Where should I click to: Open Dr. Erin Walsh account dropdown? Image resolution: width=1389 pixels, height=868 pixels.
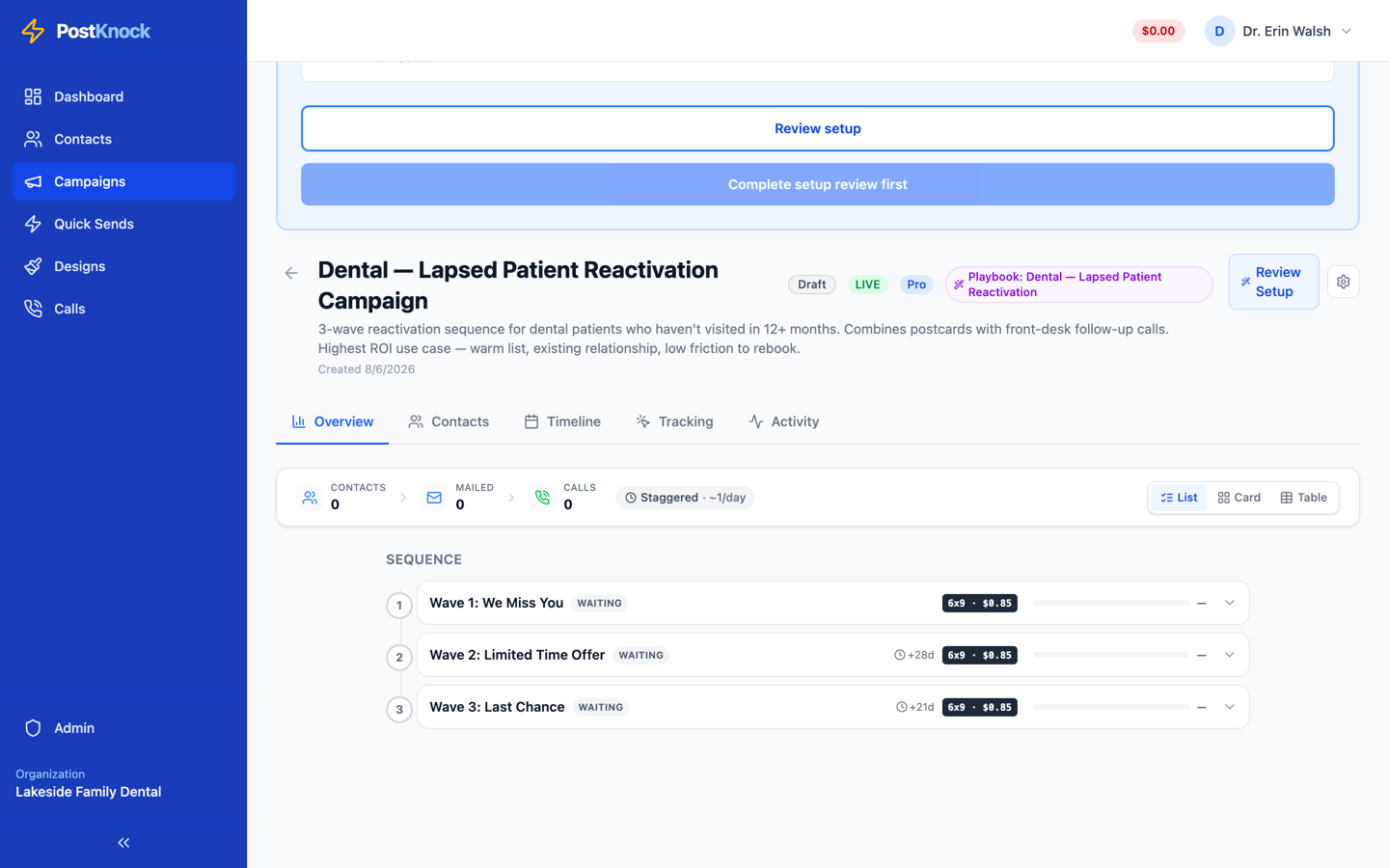click(x=1279, y=31)
